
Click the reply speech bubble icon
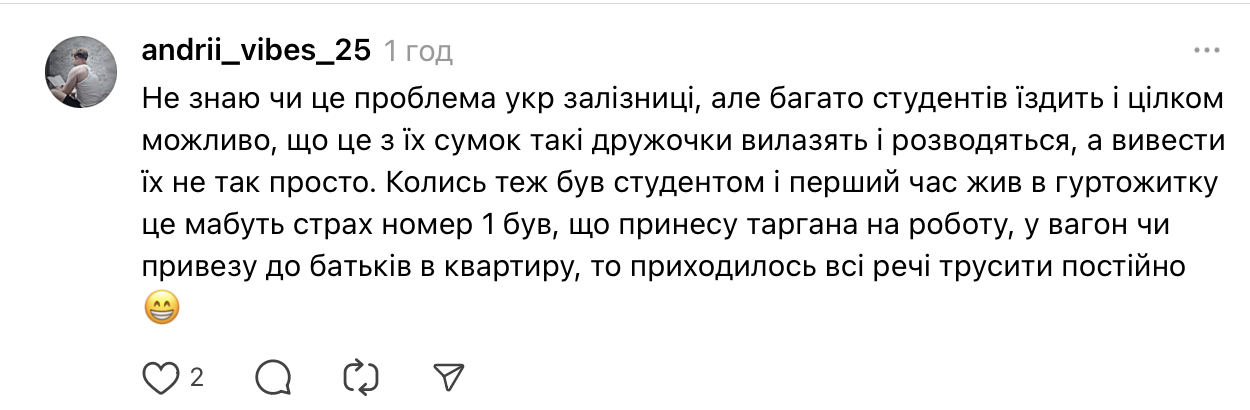click(x=273, y=376)
